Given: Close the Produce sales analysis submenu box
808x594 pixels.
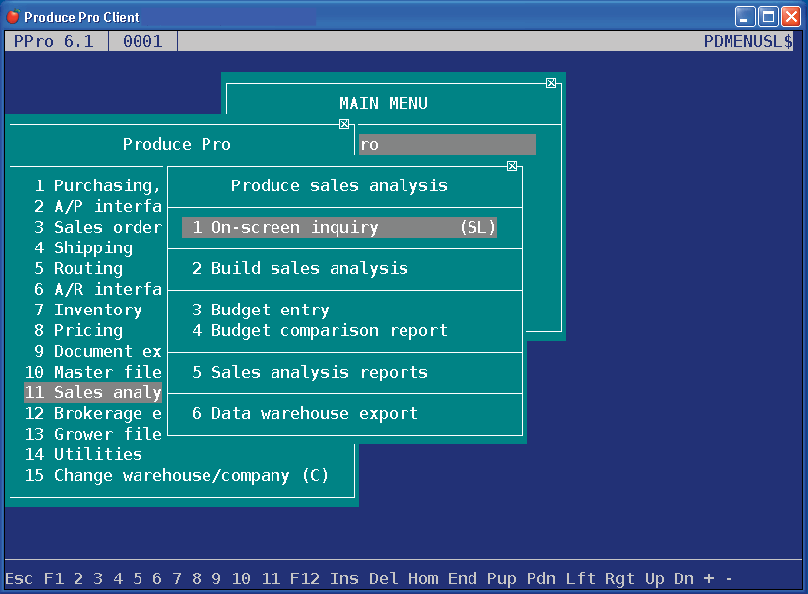Looking at the screenshot, I should click(x=512, y=166).
